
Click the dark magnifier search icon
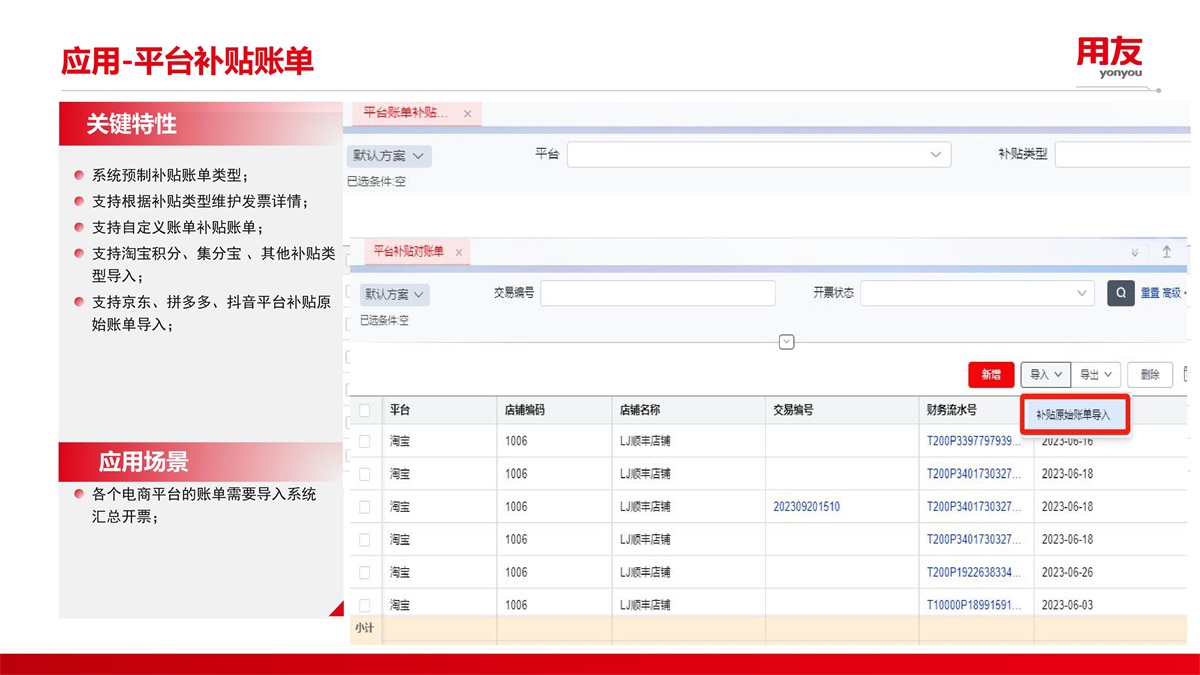click(x=1120, y=293)
